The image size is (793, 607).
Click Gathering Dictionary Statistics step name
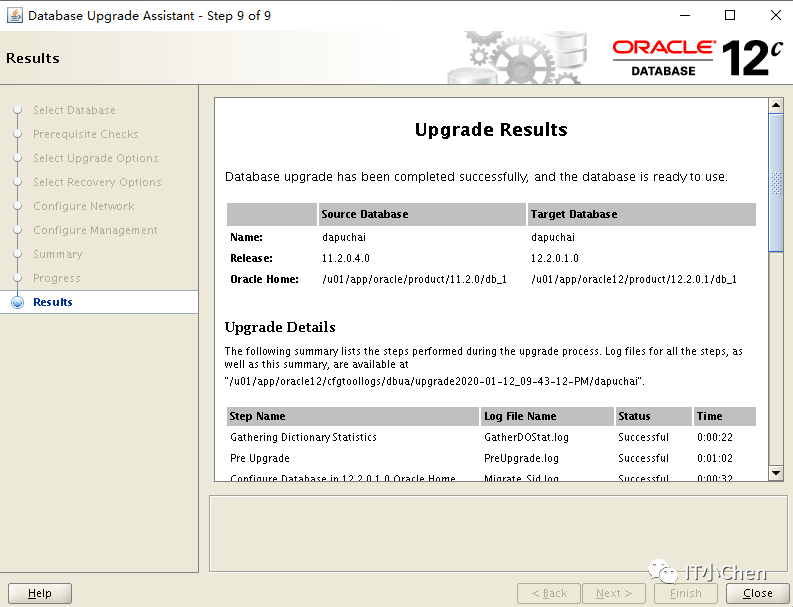(303, 437)
